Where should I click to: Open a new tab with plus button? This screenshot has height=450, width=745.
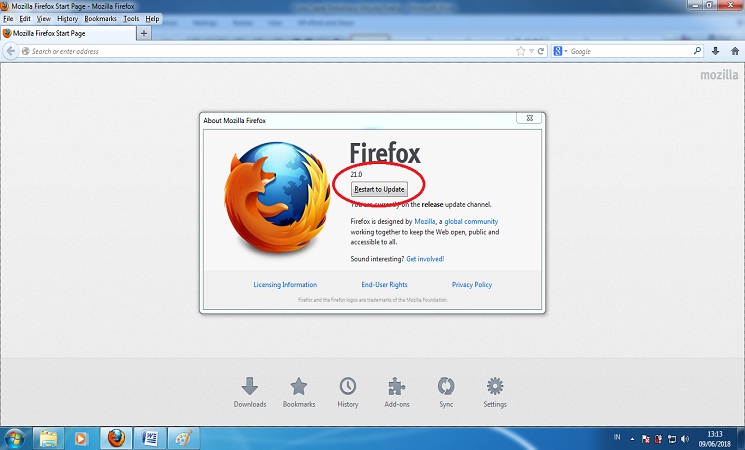[x=144, y=33]
